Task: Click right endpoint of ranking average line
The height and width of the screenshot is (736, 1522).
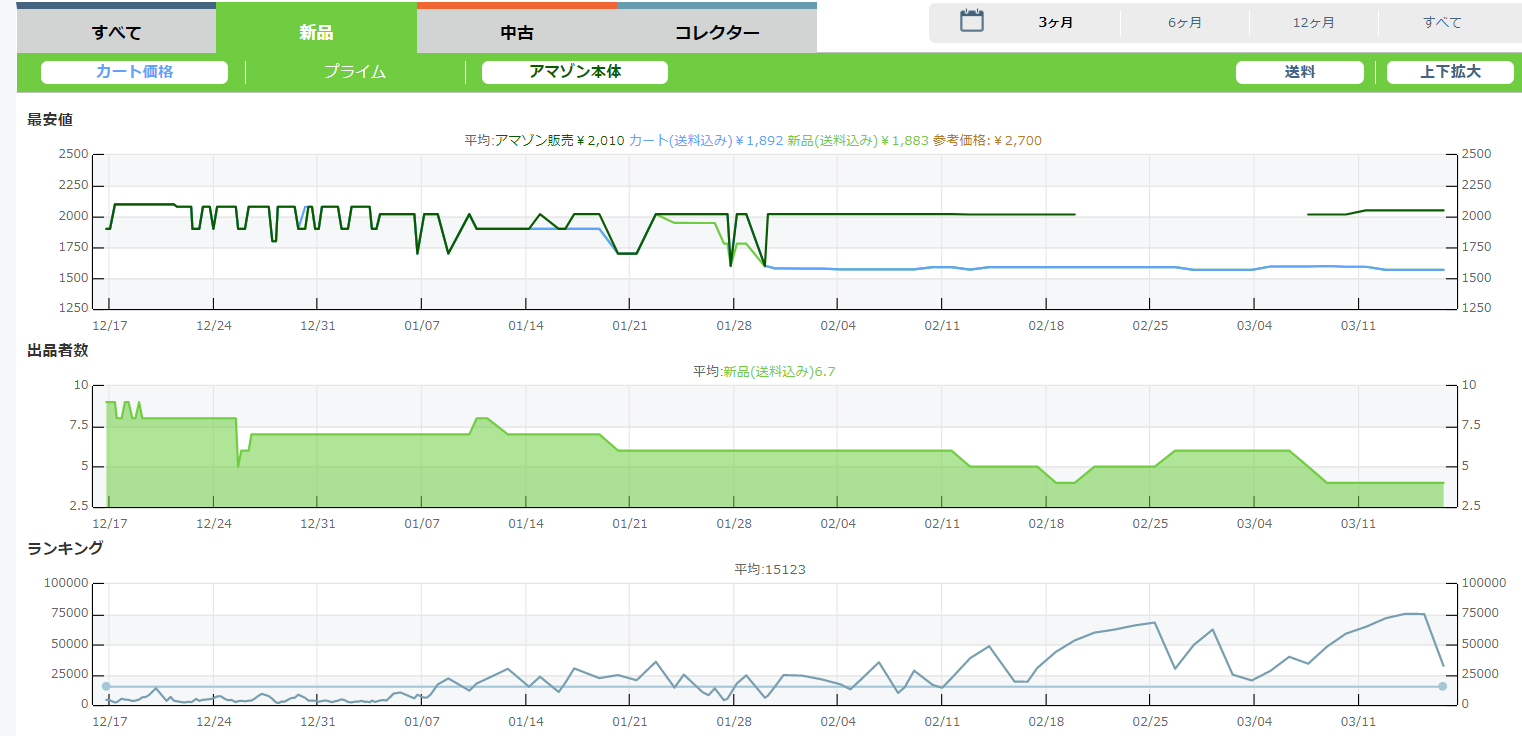Action: [x=1442, y=686]
